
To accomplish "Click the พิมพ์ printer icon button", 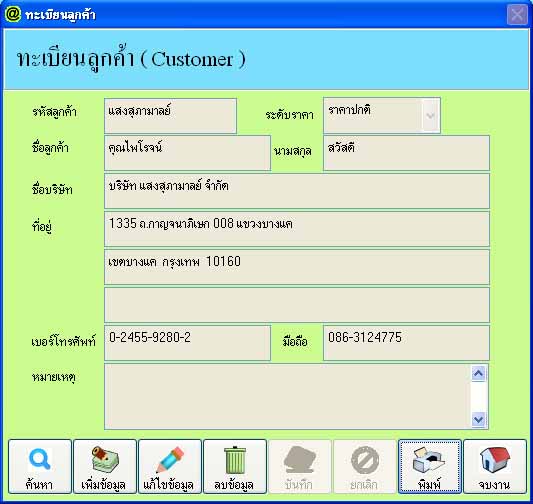I will click(x=430, y=466).
